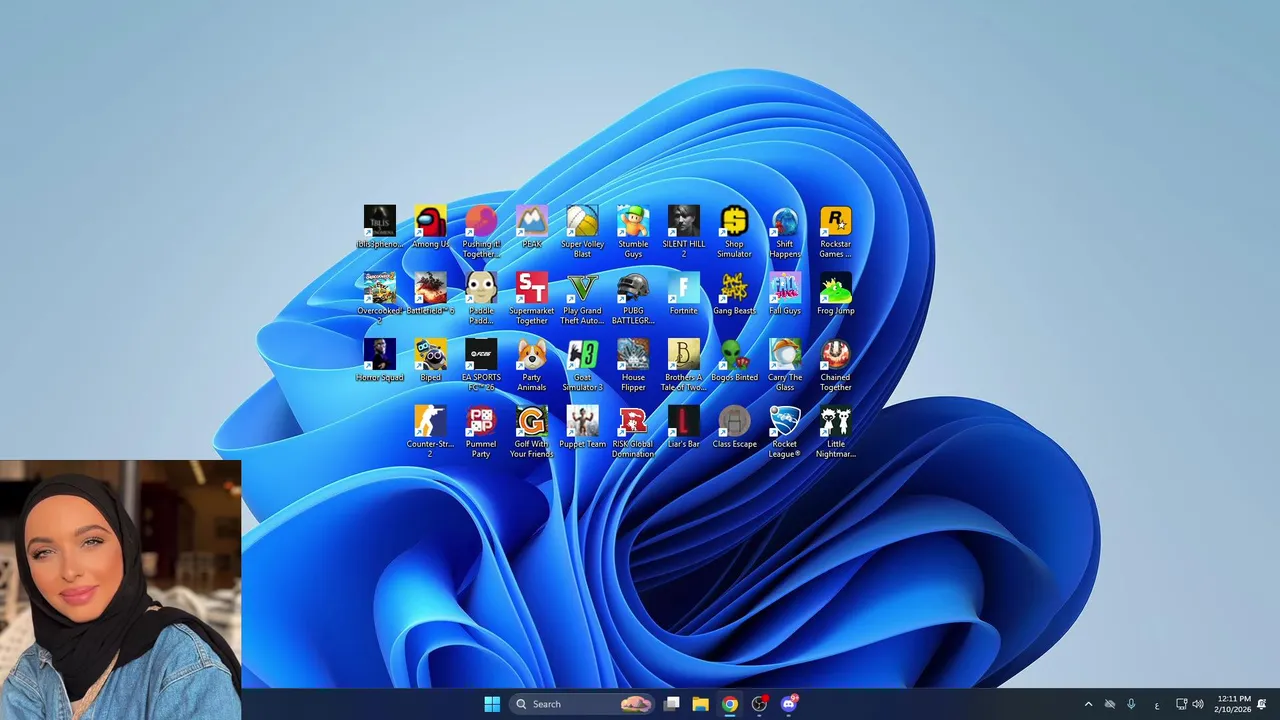1280x720 pixels.
Task: Open File Explorer from the taskbar
Action: point(701,704)
